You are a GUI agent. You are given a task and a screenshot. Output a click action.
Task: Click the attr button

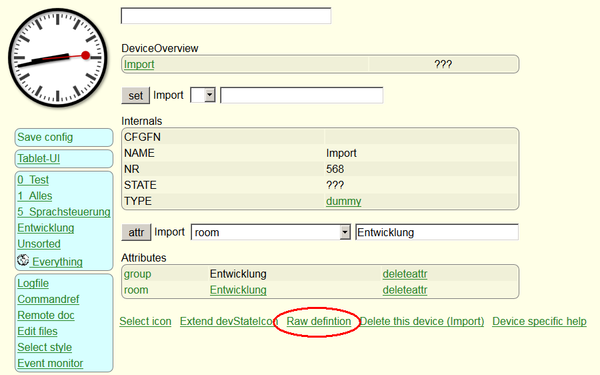(136, 232)
